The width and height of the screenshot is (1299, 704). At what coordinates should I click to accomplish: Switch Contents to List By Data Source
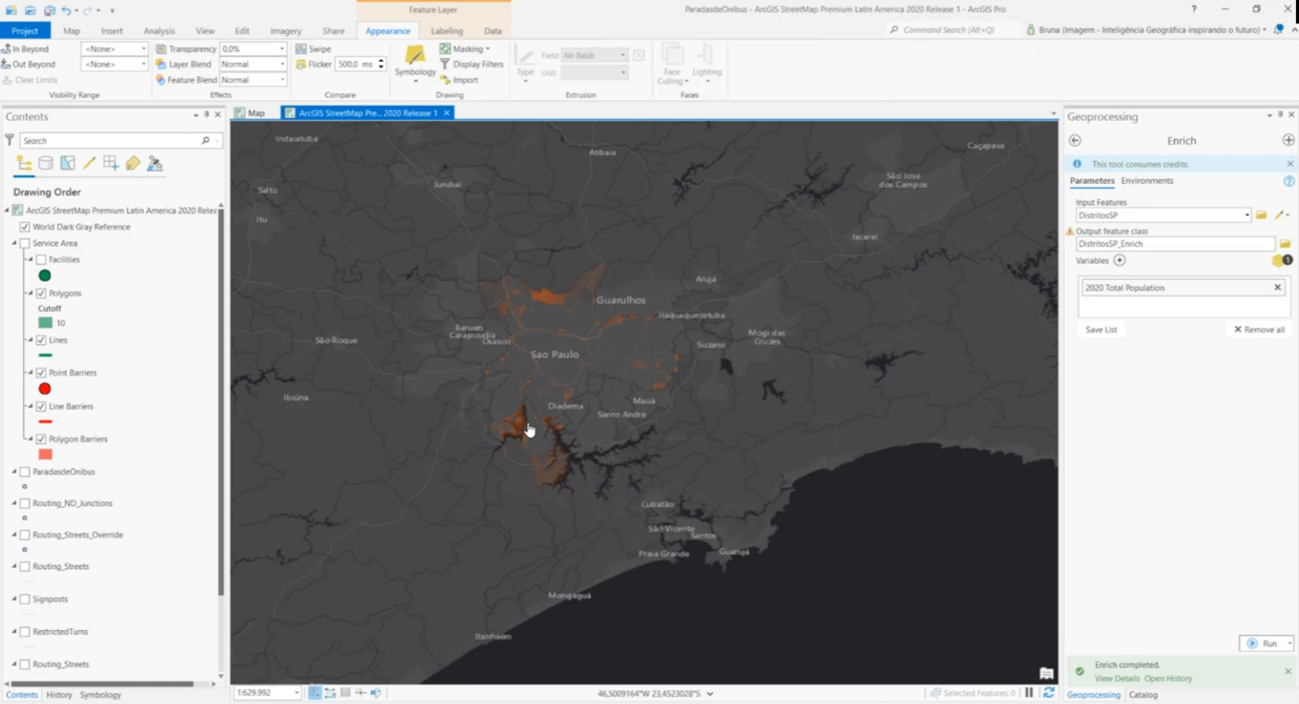click(x=46, y=163)
